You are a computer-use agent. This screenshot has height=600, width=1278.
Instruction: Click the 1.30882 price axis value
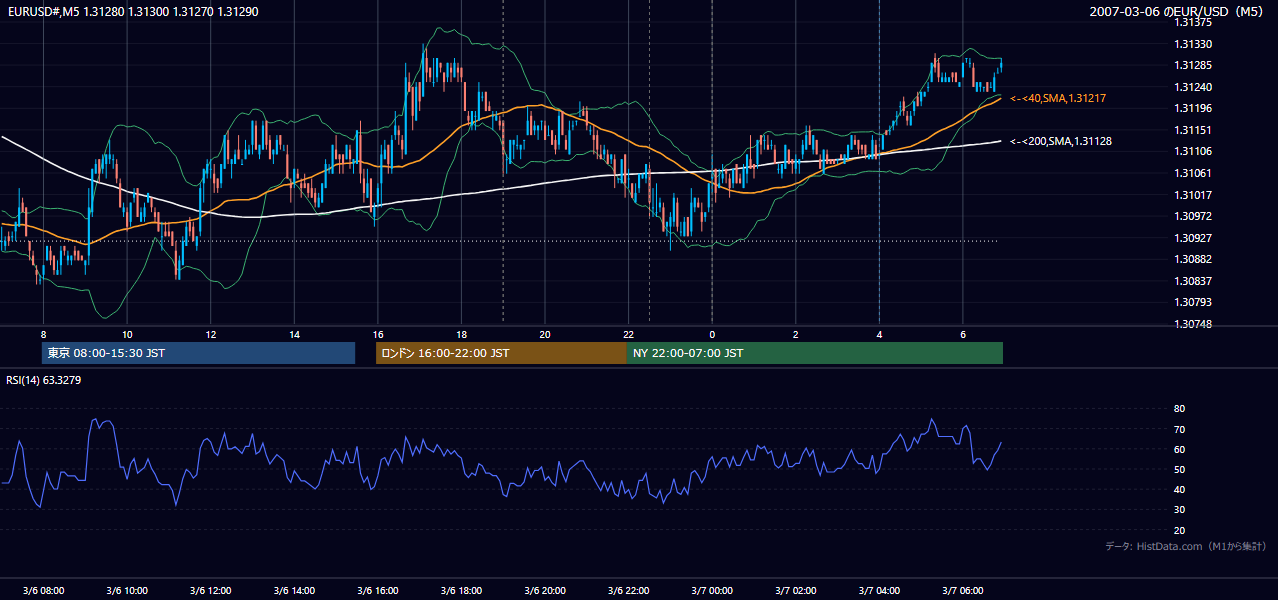tap(1194, 259)
